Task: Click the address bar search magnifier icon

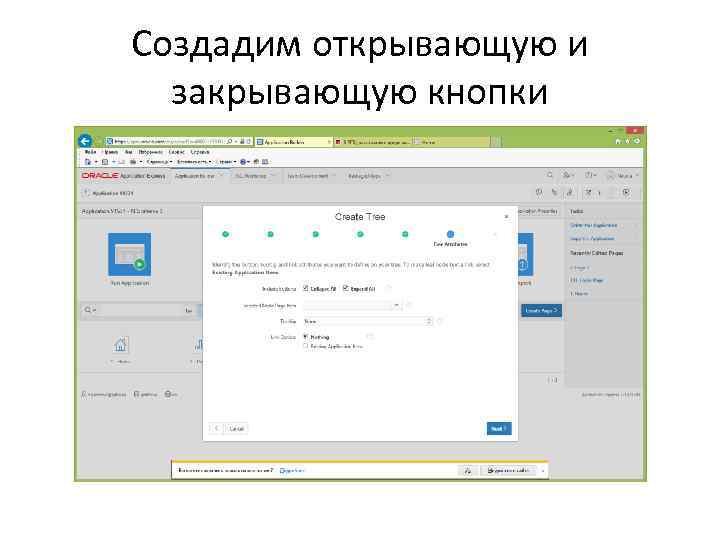Action: coord(230,141)
